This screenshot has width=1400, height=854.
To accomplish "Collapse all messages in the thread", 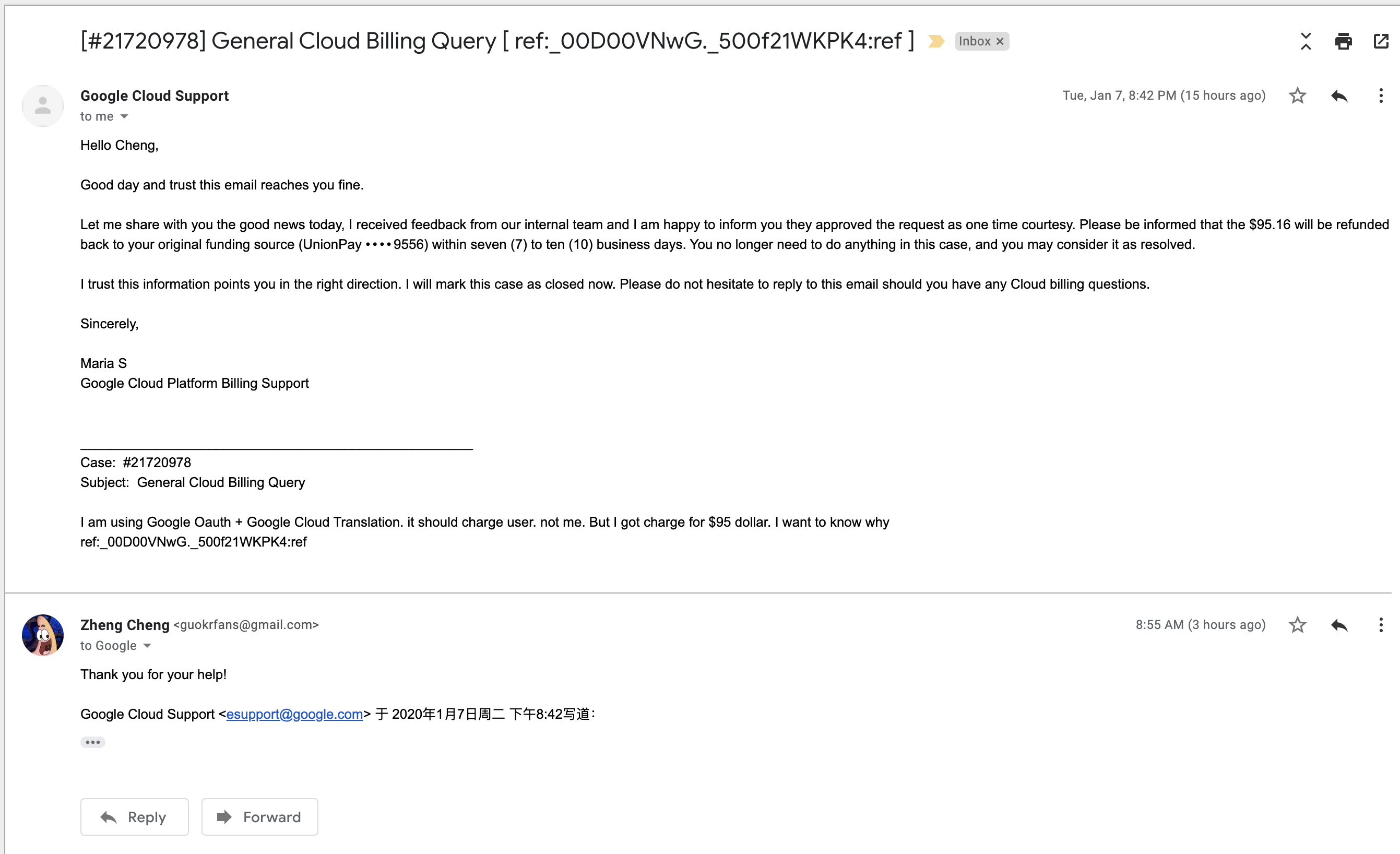I will coord(1306,41).
